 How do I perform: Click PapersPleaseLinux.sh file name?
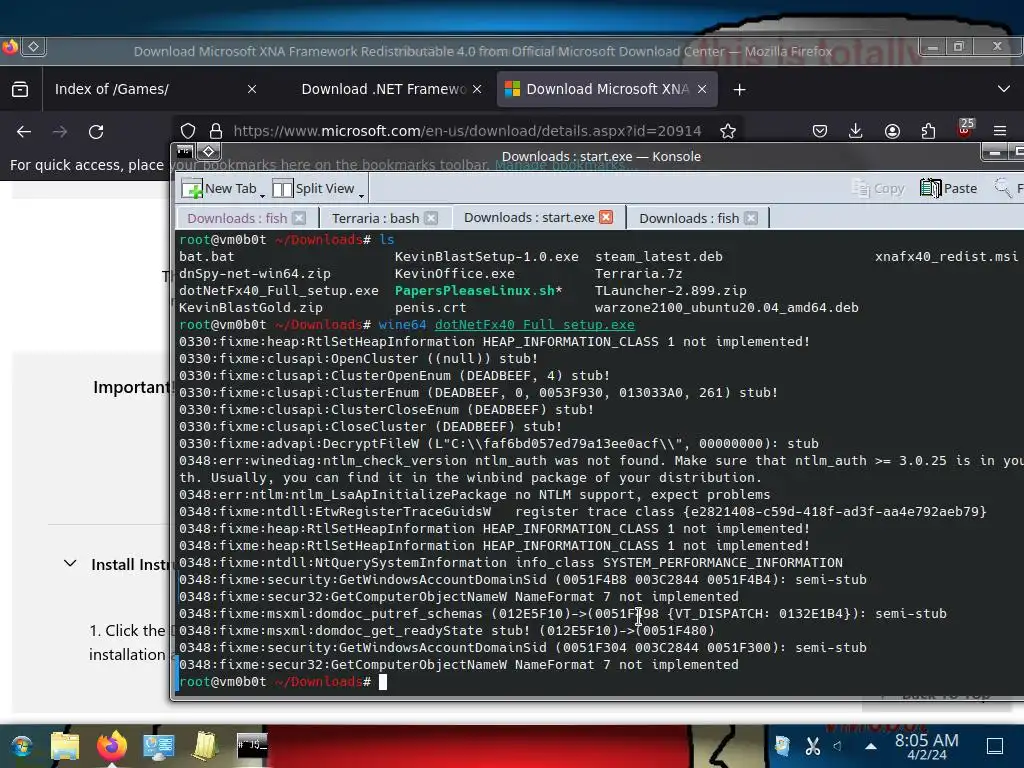coord(475,291)
